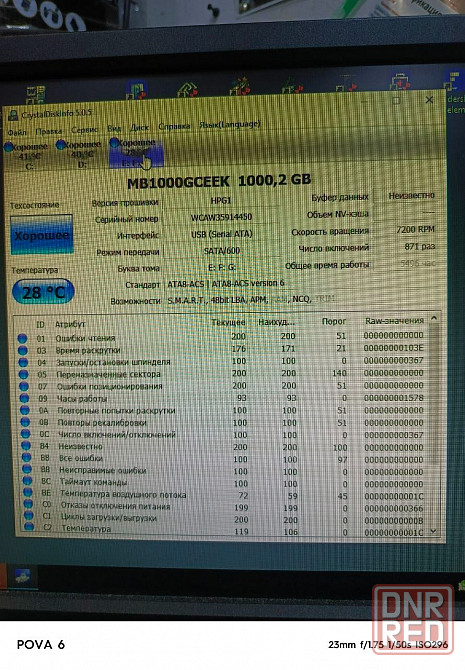The height and width of the screenshot is (670, 465).
Task: Select the Ошибки чтения row
Action: (x=221, y=337)
